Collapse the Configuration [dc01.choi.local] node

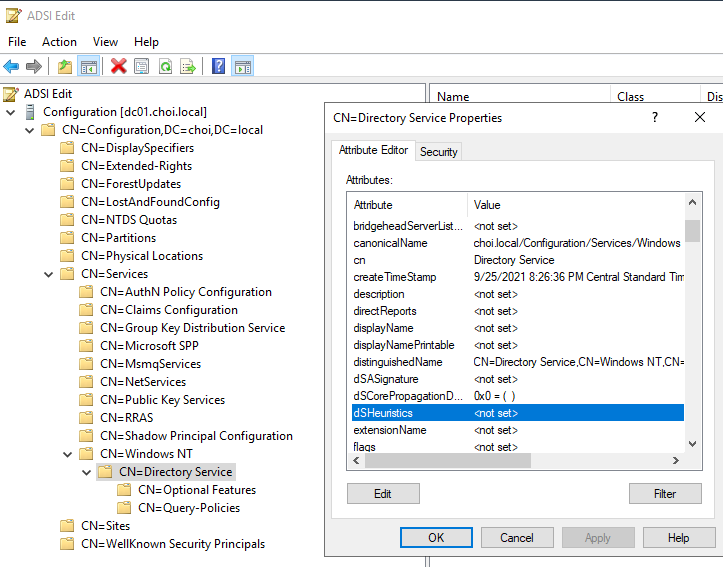coord(11,112)
